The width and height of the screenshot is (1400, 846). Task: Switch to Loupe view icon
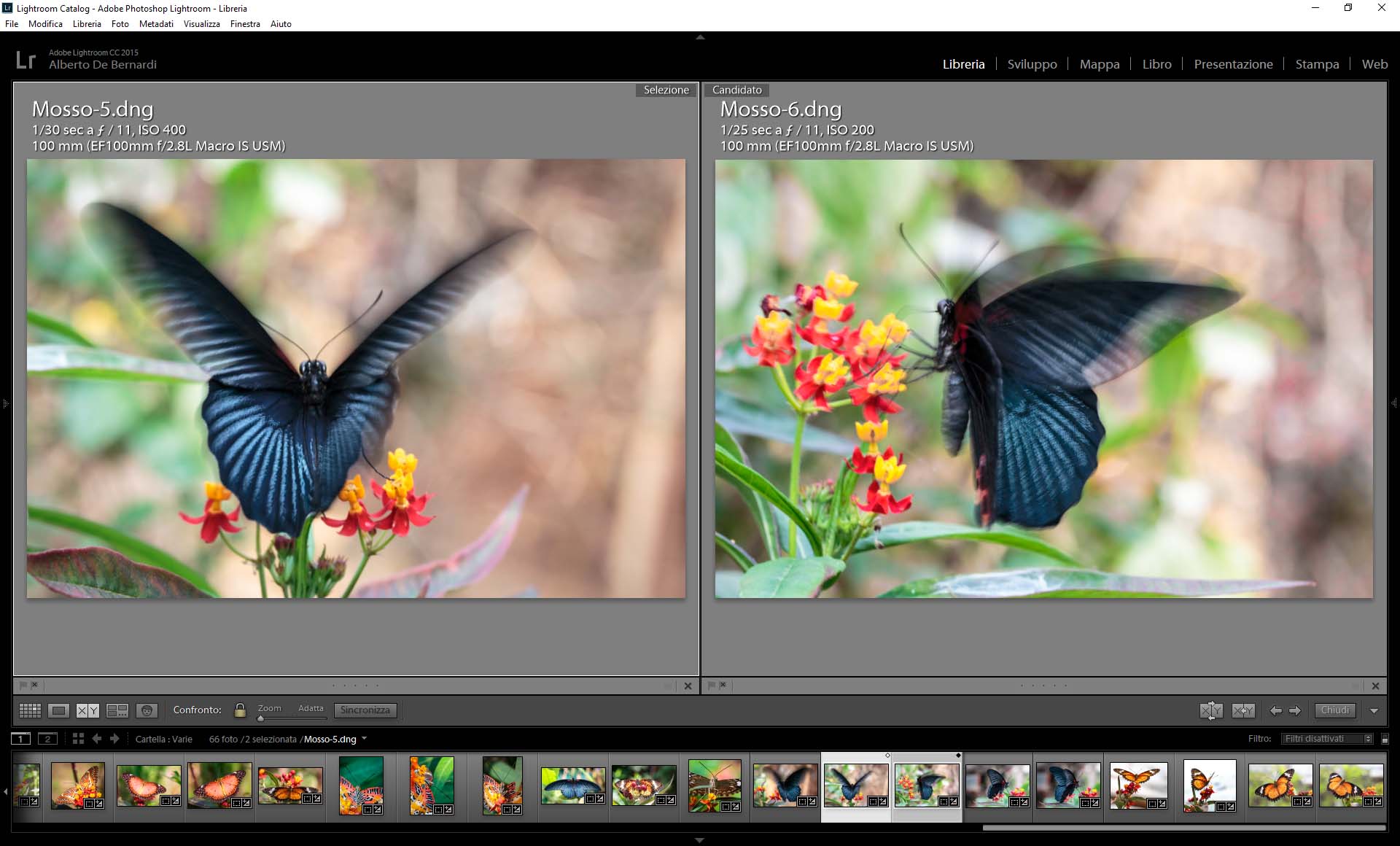(x=58, y=710)
